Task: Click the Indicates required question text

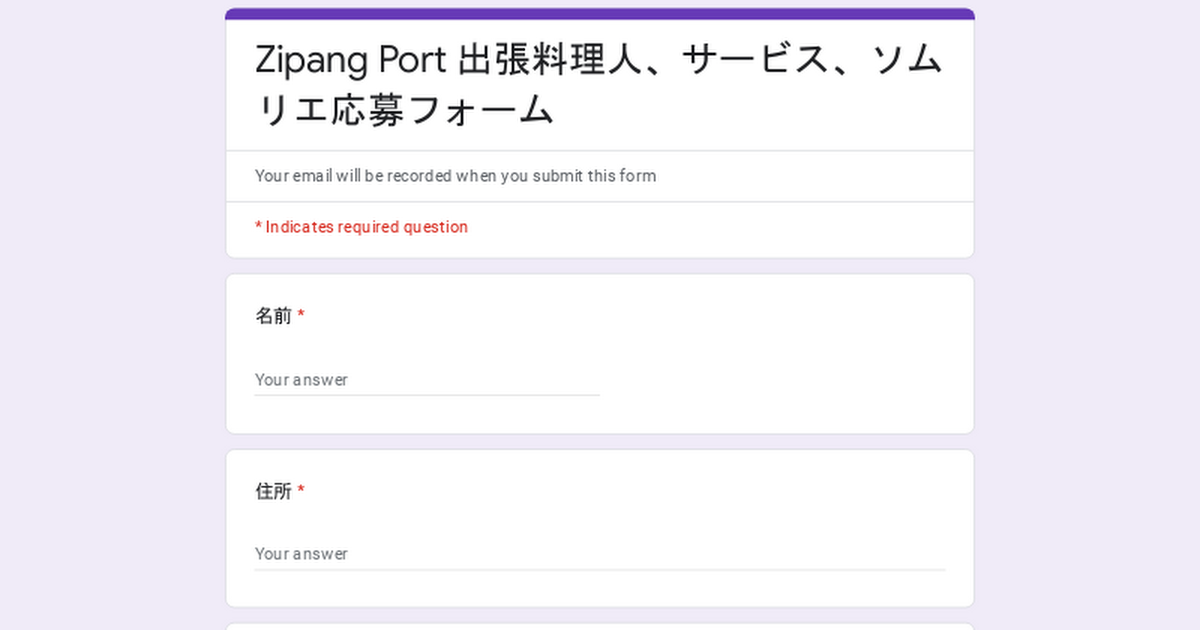Action: 366,227
